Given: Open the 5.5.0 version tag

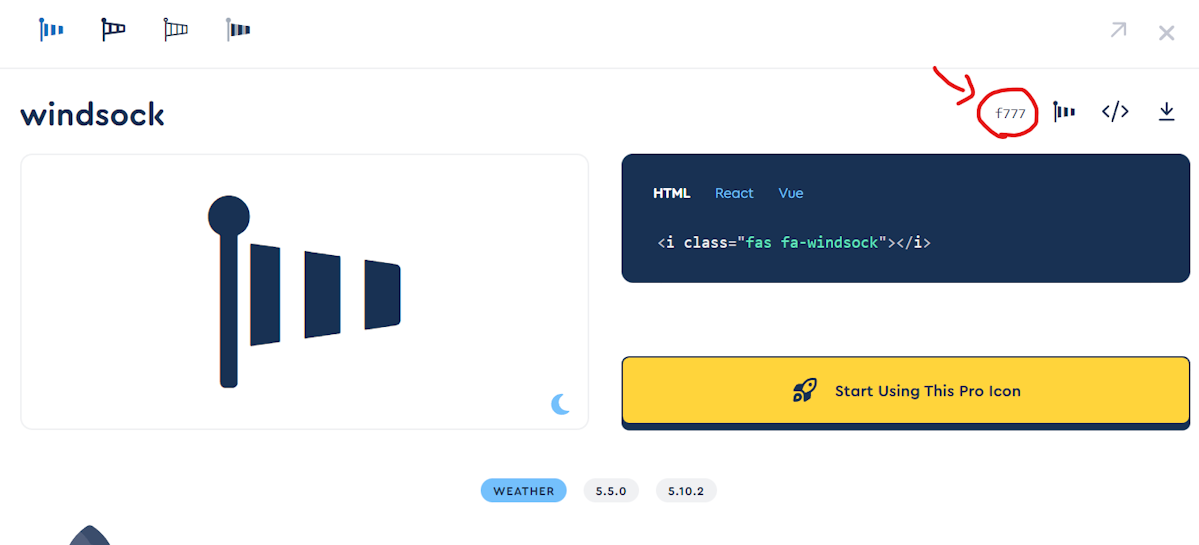Looking at the screenshot, I should pyautogui.click(x=612, y=491).
